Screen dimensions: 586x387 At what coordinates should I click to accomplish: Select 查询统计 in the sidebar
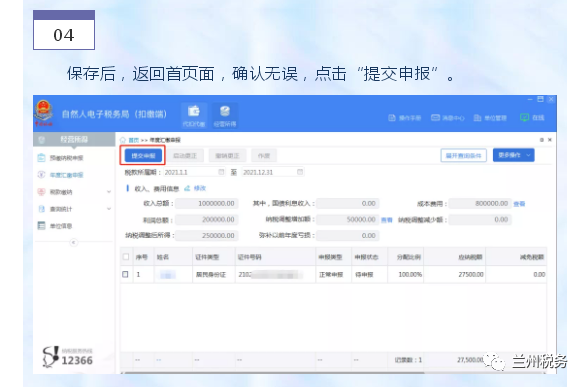pos(61,209)
